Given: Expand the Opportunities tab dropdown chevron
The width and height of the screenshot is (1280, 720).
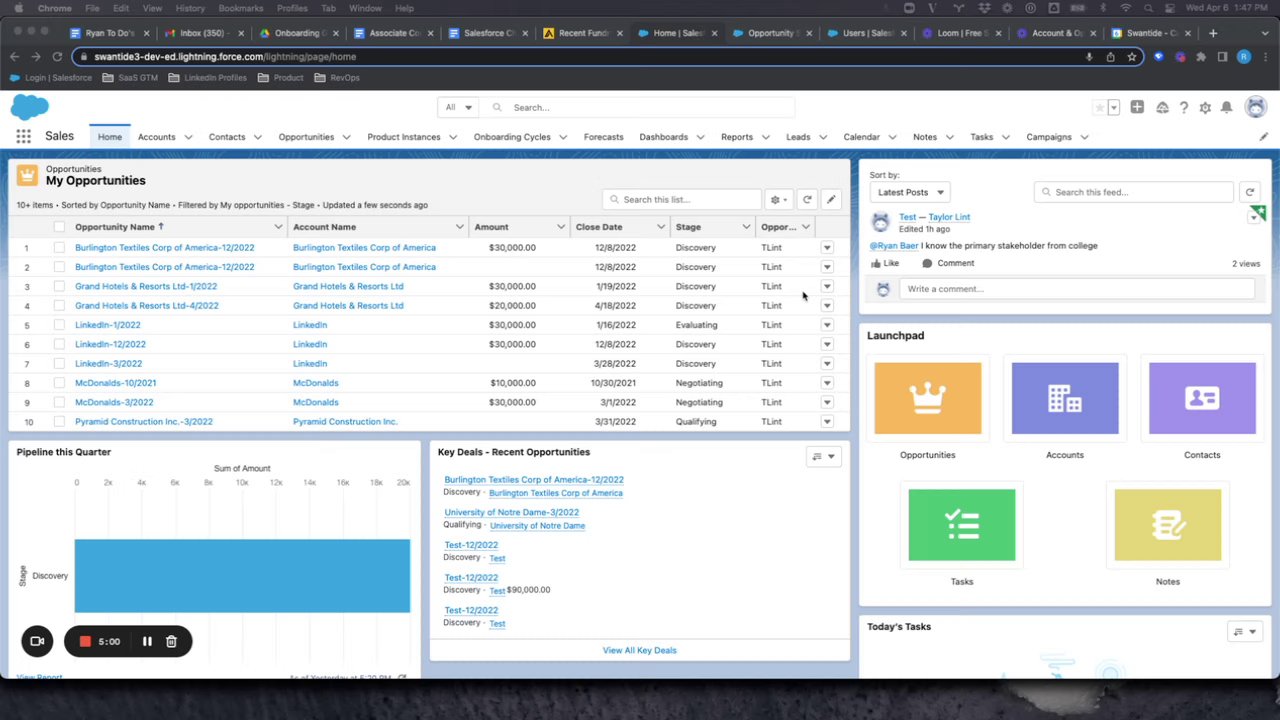Looking at the screenshot, I should [344, 137].
